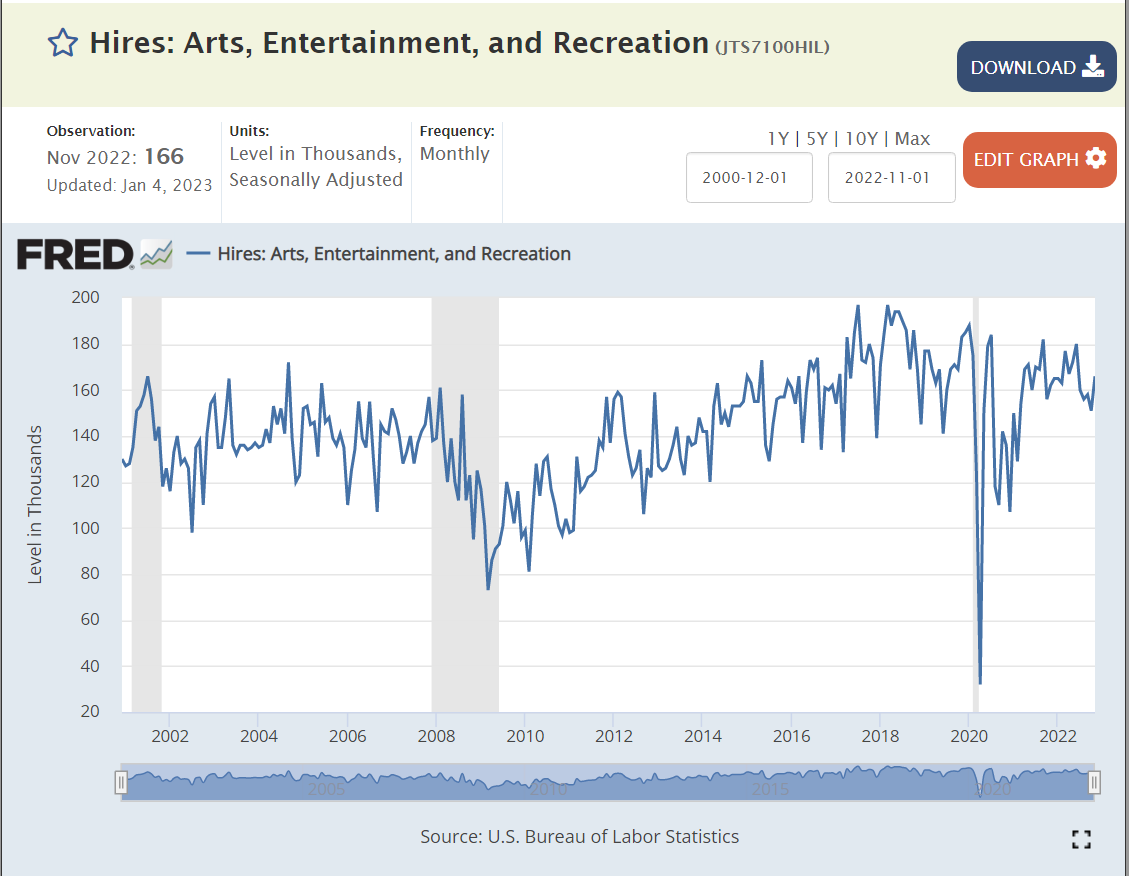The image size is (1129, 876).
Task: Click the end date field 2022-11-01
Action: tap(891, 178)
